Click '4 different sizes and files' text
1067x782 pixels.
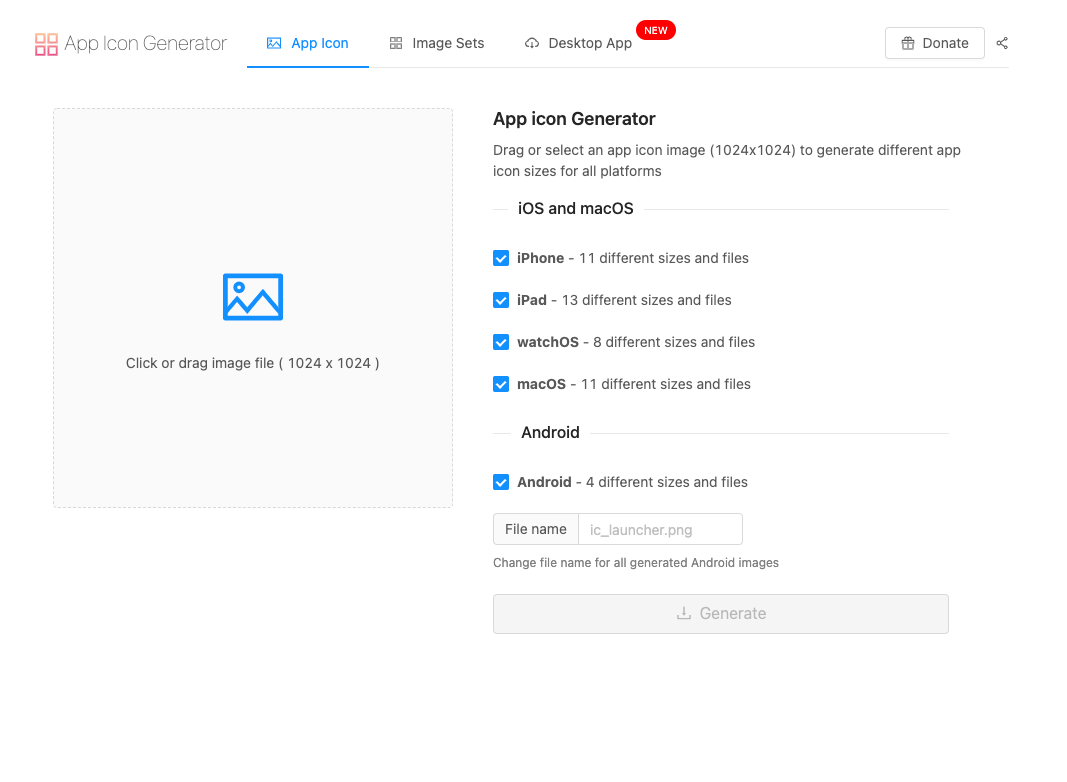click(667, 483)
